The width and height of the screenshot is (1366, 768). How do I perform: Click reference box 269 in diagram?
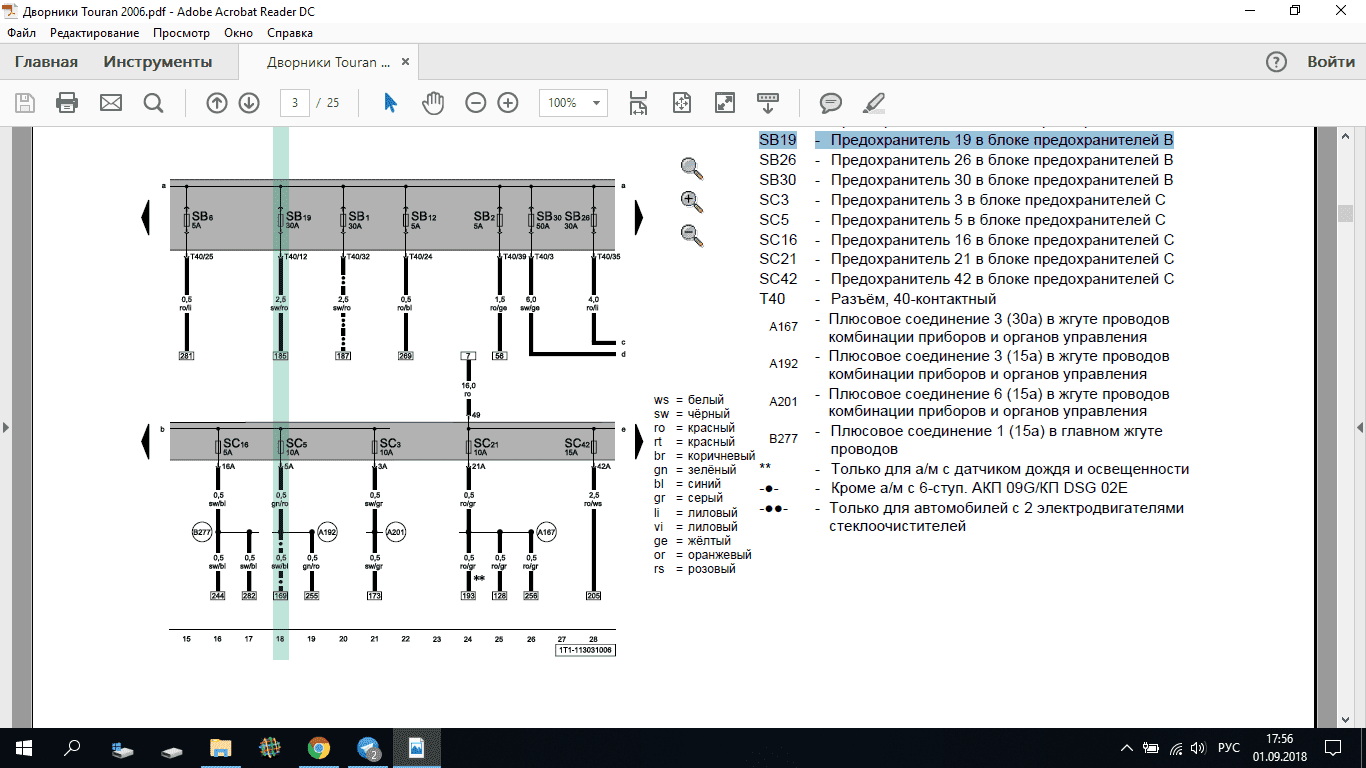pyautogui.click(x=405, y=355)
